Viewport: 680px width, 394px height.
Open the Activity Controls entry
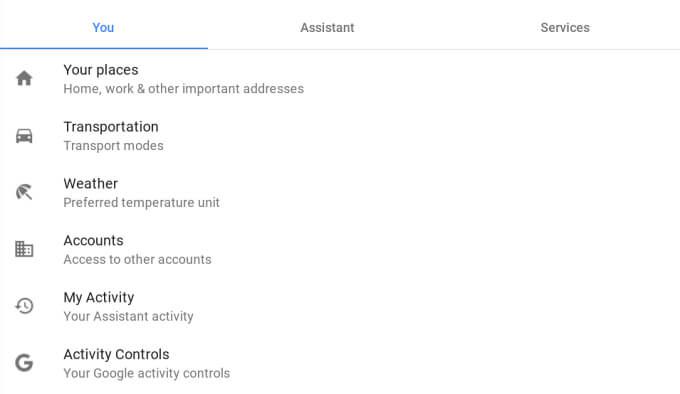[x=340, y=363]
